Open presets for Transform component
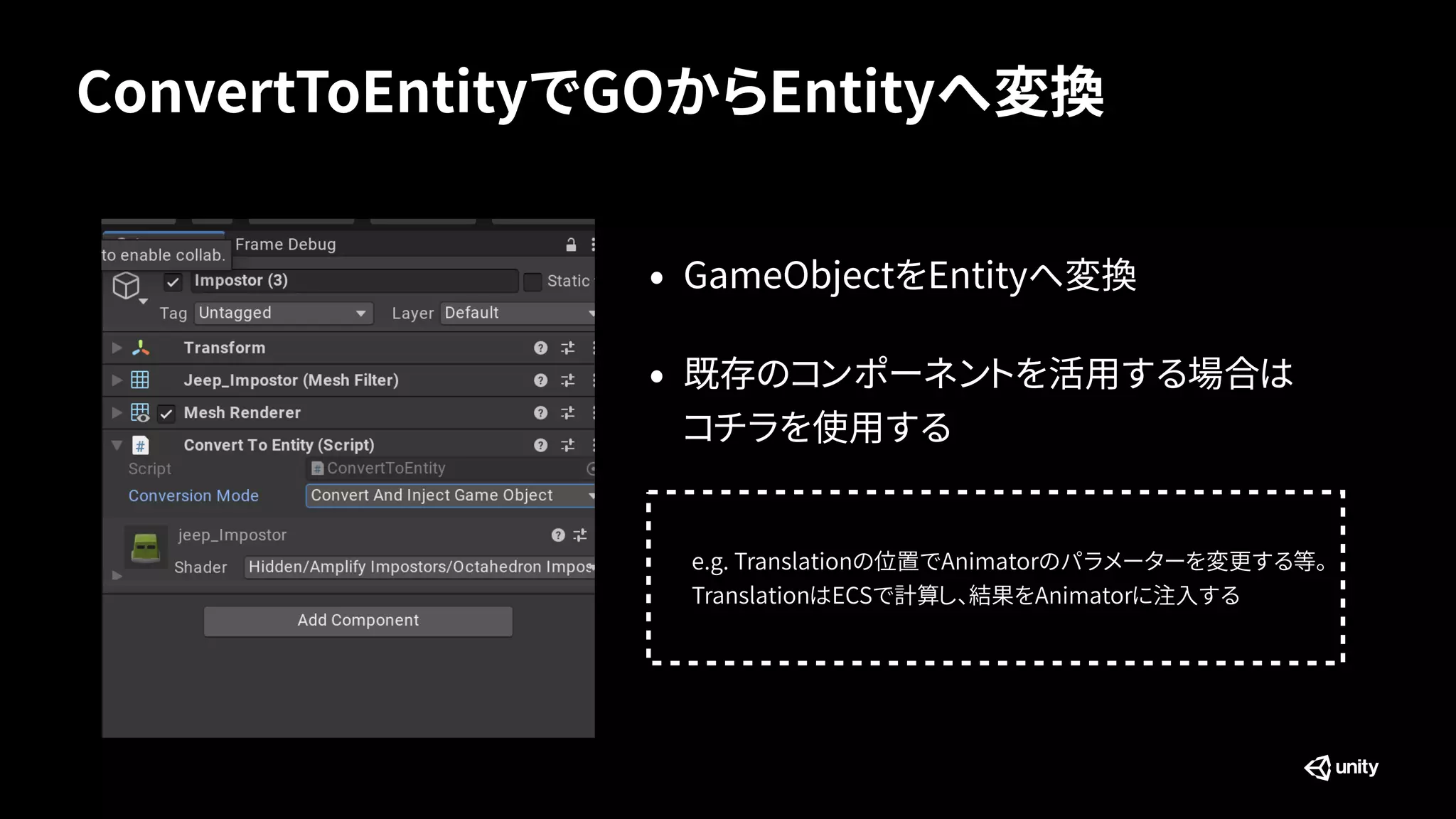The width and height of the screenshot is (1456, 819). [x=567, y=348]
